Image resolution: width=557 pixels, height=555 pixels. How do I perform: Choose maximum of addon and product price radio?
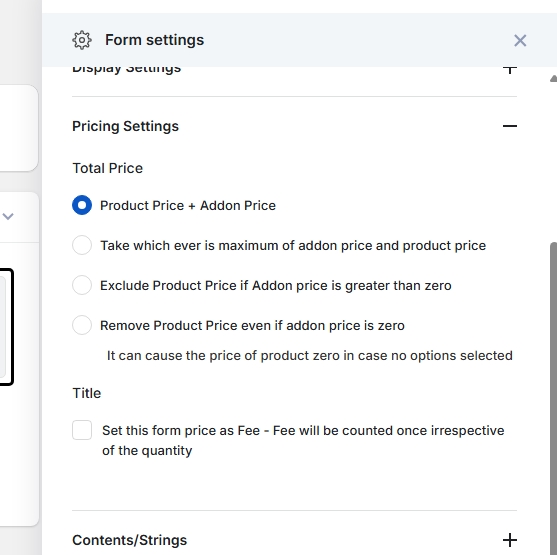82,245
